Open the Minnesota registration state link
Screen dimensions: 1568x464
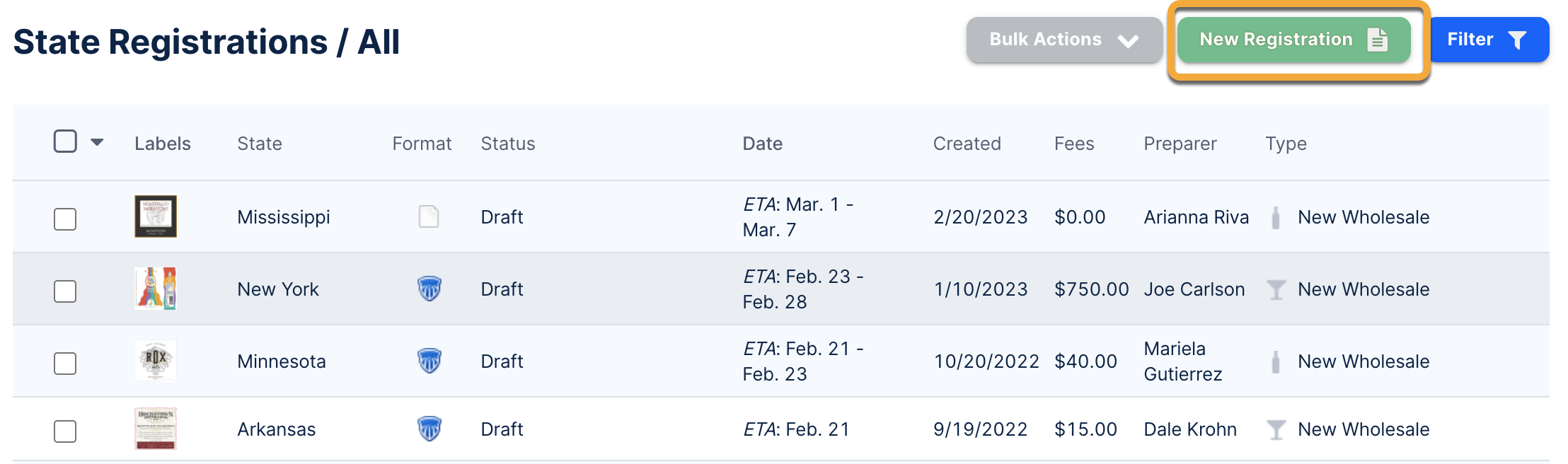[282, 361]
